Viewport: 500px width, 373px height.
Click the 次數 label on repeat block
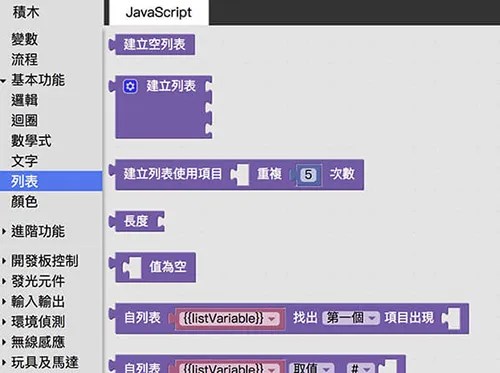pyautogui.click(x=342, y=174)
